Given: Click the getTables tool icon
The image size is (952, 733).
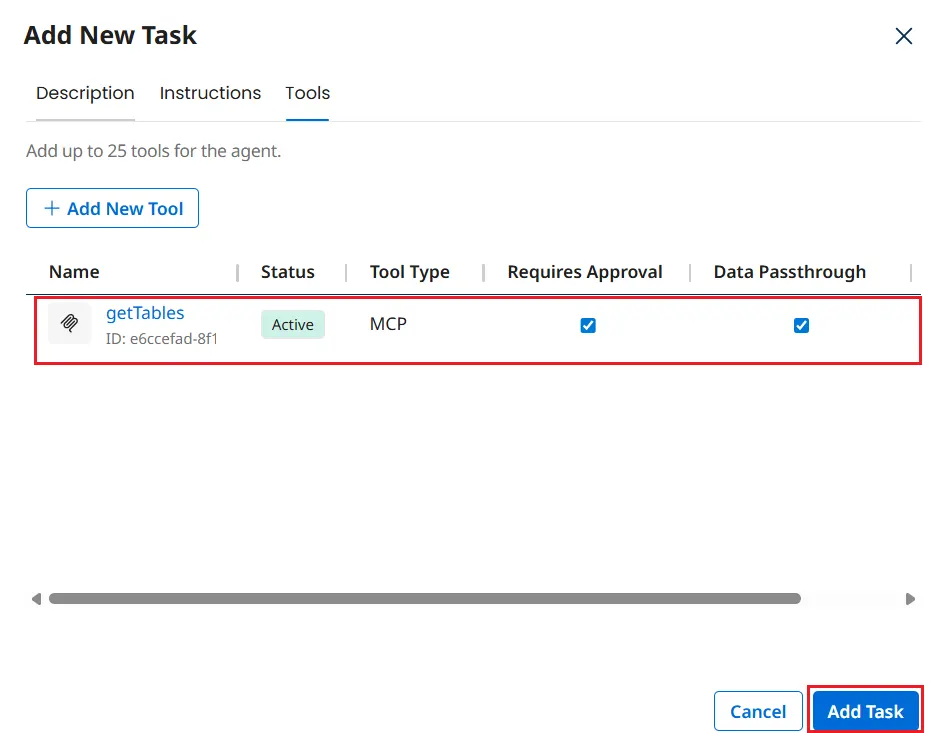Looking at the screenshot, I should click(x=69, y=324).
